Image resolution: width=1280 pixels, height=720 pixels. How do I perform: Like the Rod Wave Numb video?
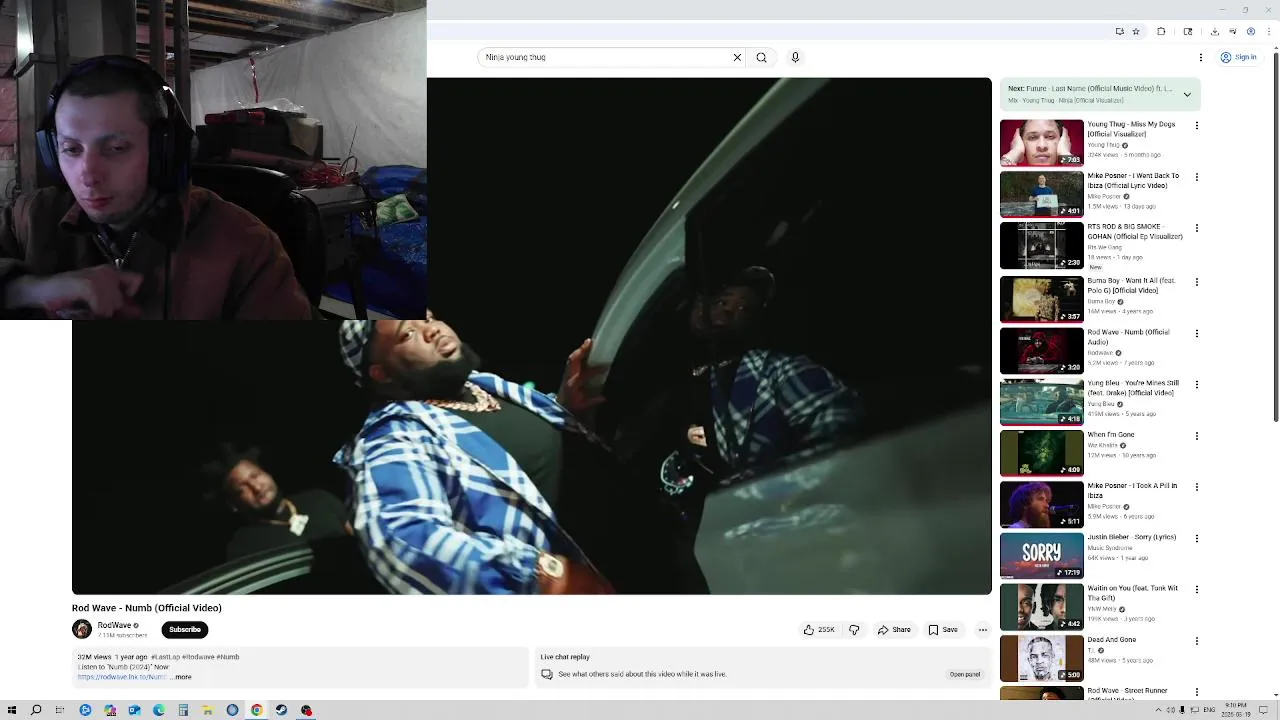[x=819, y=630]
